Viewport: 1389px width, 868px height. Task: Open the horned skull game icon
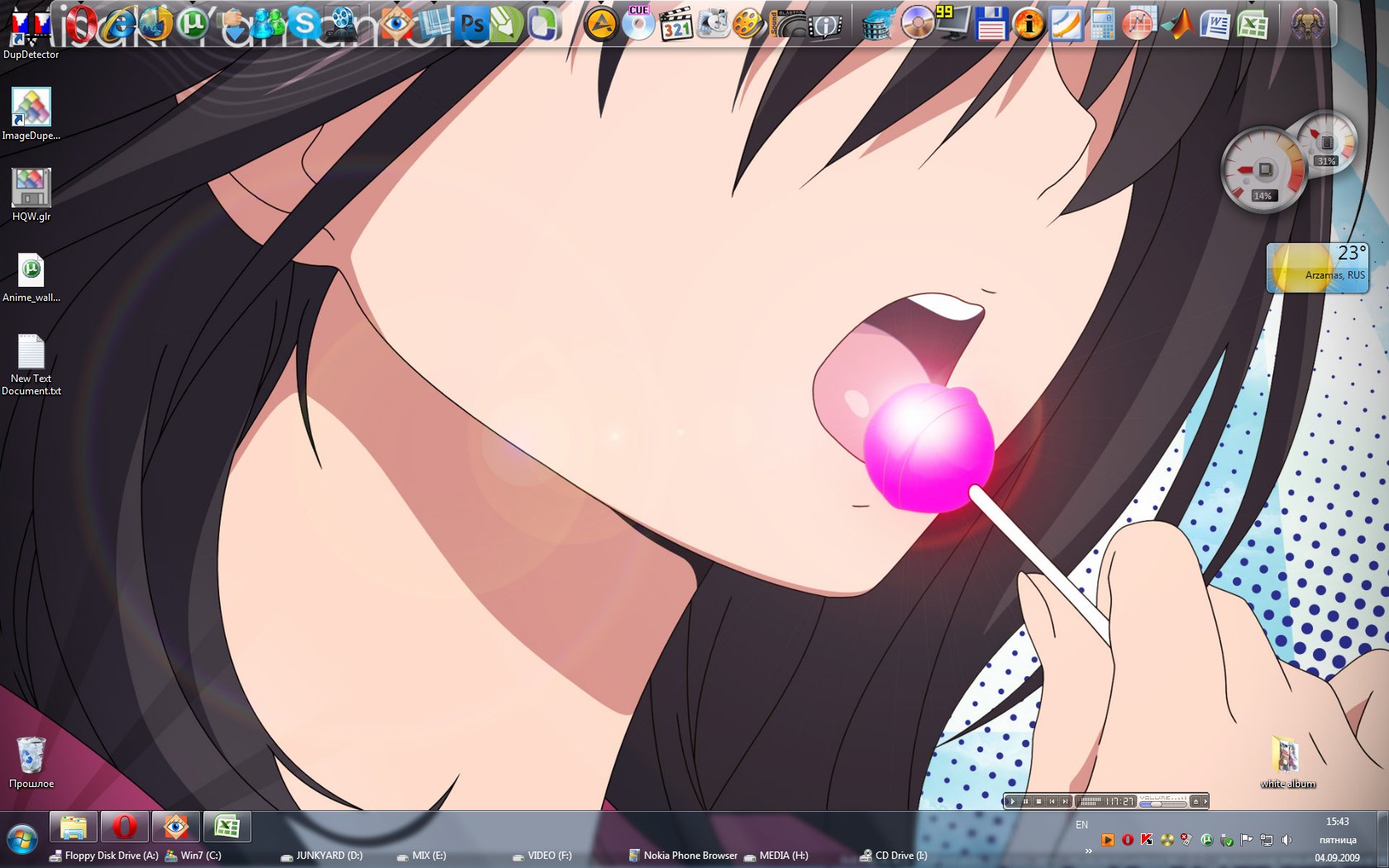point(1309,23)
